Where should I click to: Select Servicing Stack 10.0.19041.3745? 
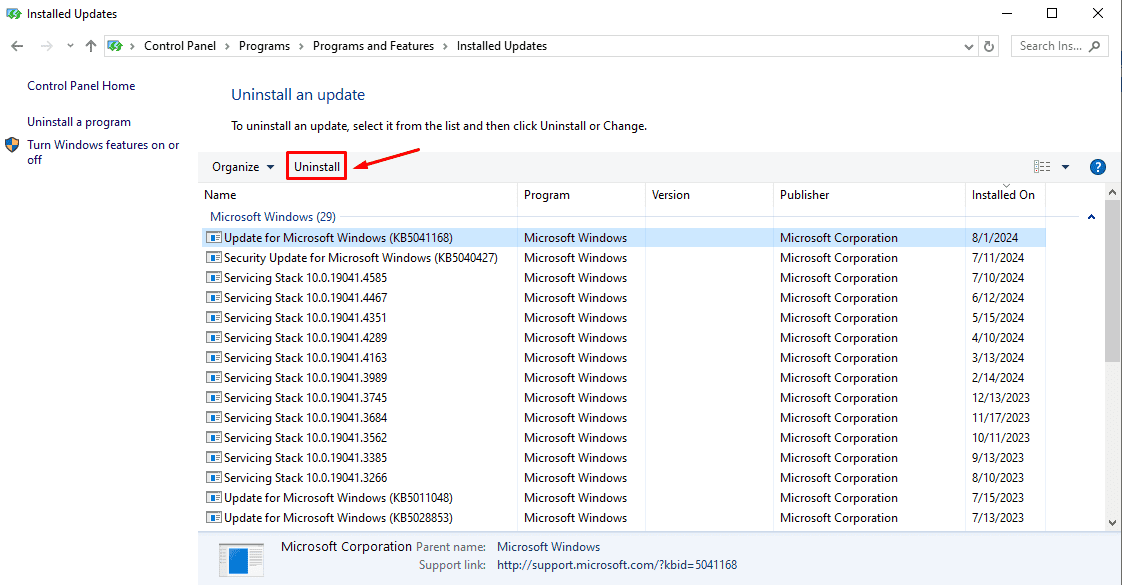tap(624, 398)
